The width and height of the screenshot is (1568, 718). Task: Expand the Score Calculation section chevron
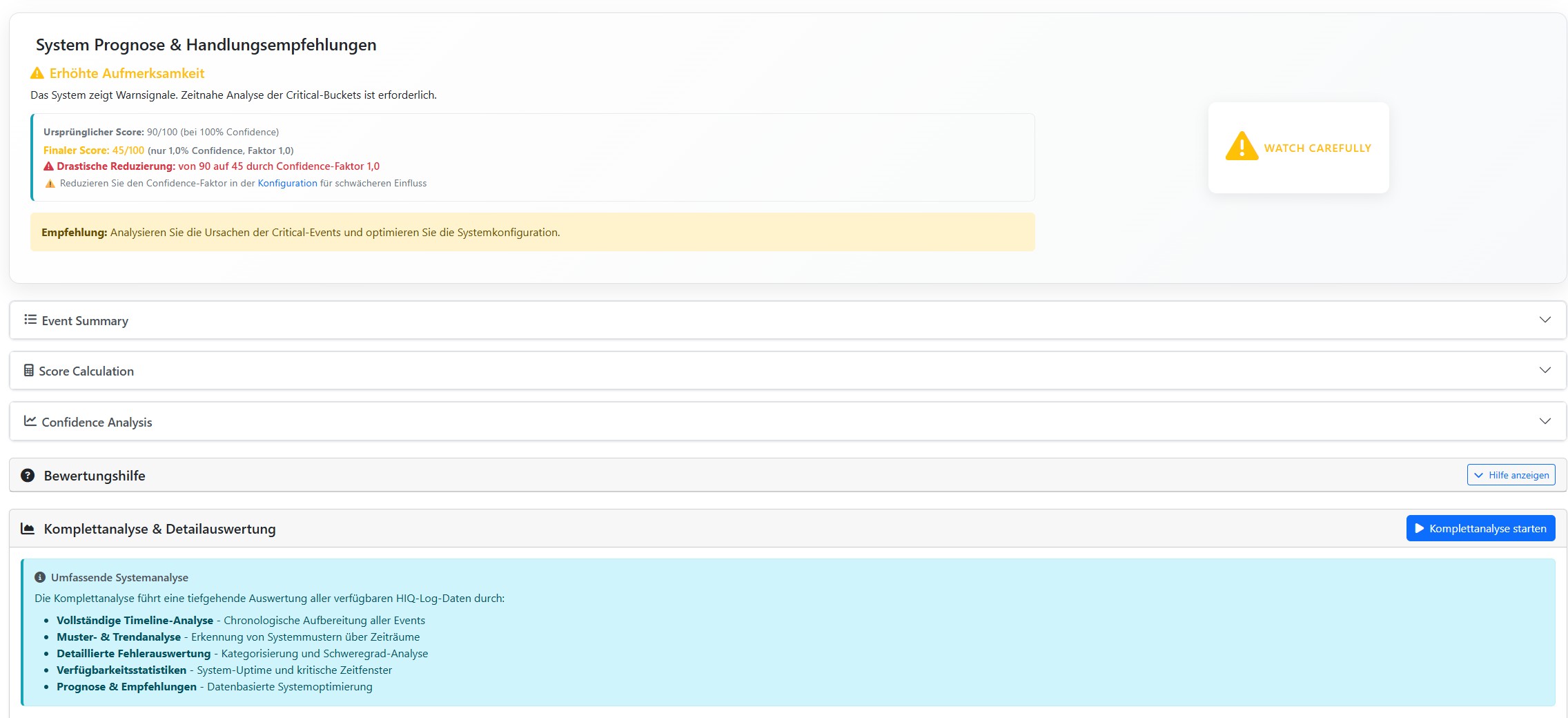[1545, 371]
